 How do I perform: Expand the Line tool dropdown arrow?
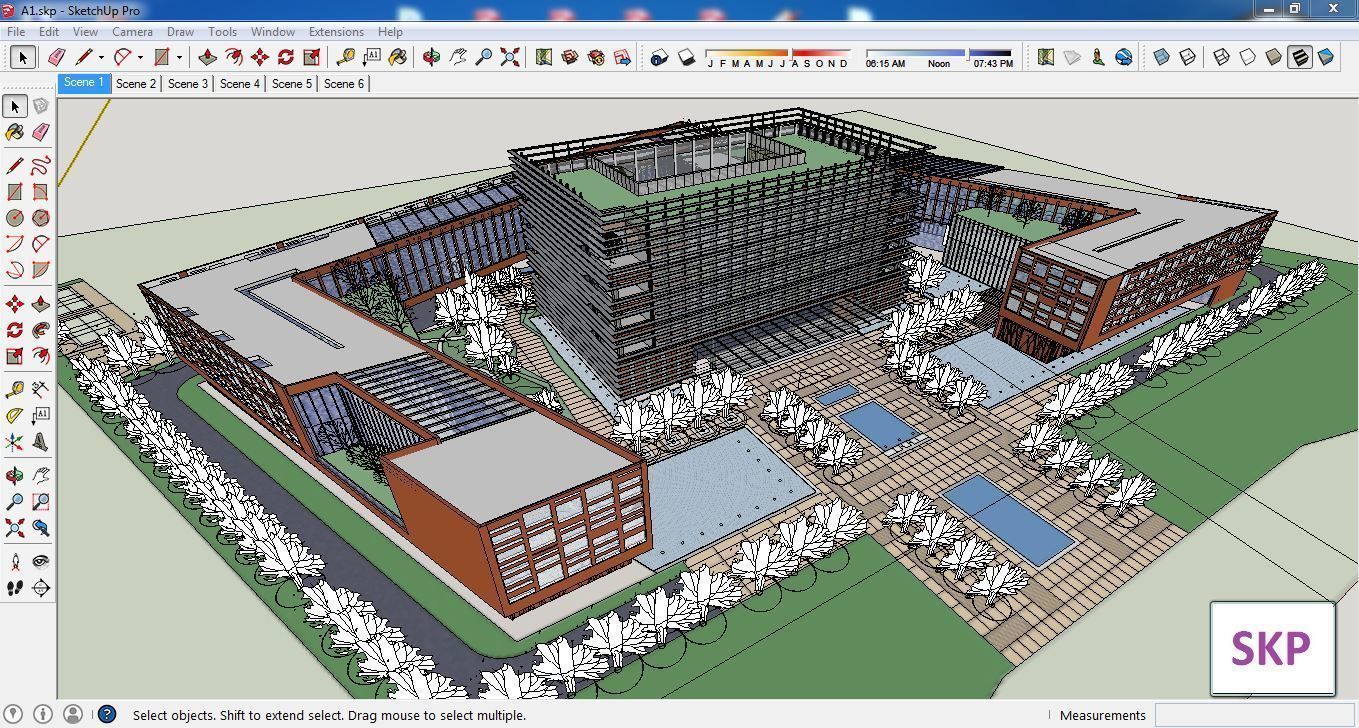(x=101, y=58)
